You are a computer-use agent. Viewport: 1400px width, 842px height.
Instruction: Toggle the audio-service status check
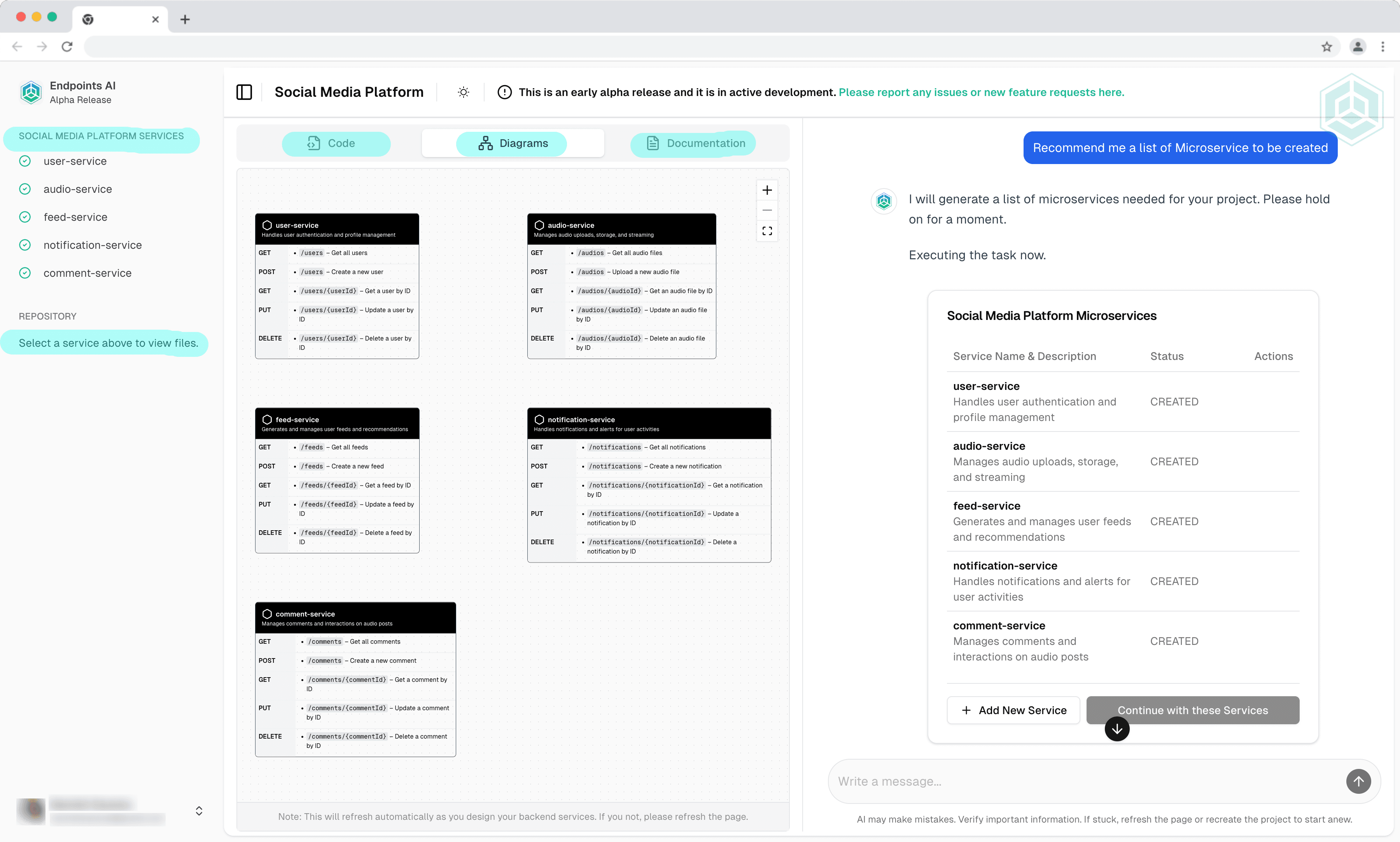[x=25, y=189]
